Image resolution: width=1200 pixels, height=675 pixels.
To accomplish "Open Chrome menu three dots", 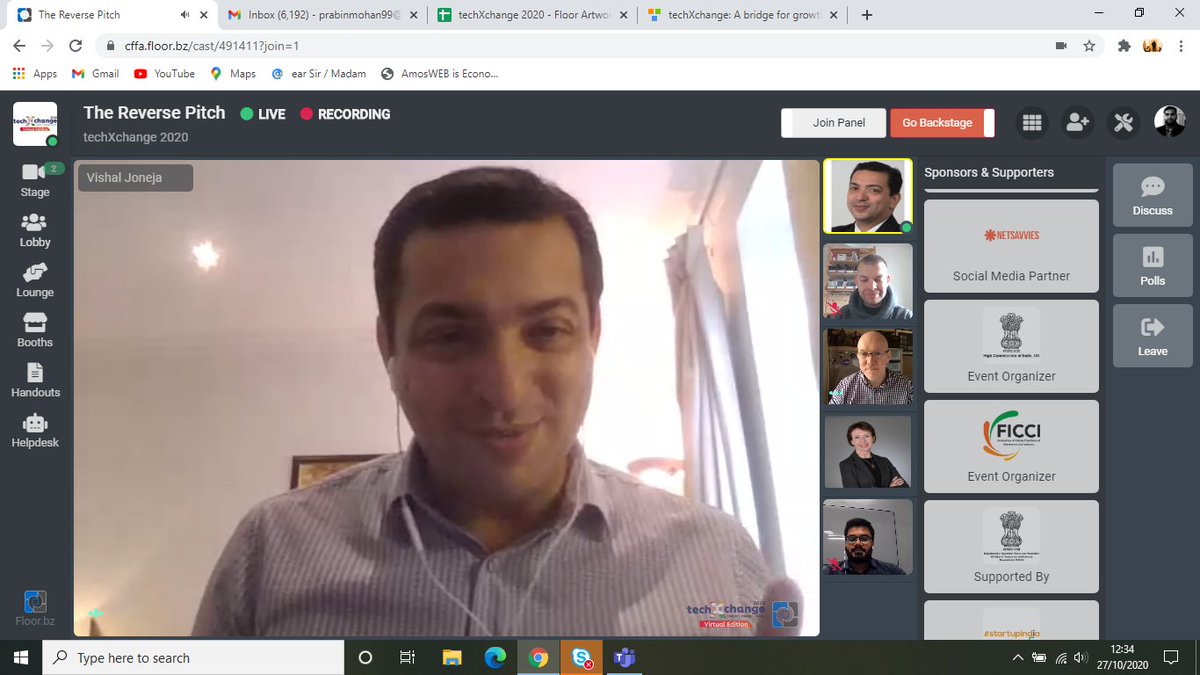I will (x=1180, y=46).
